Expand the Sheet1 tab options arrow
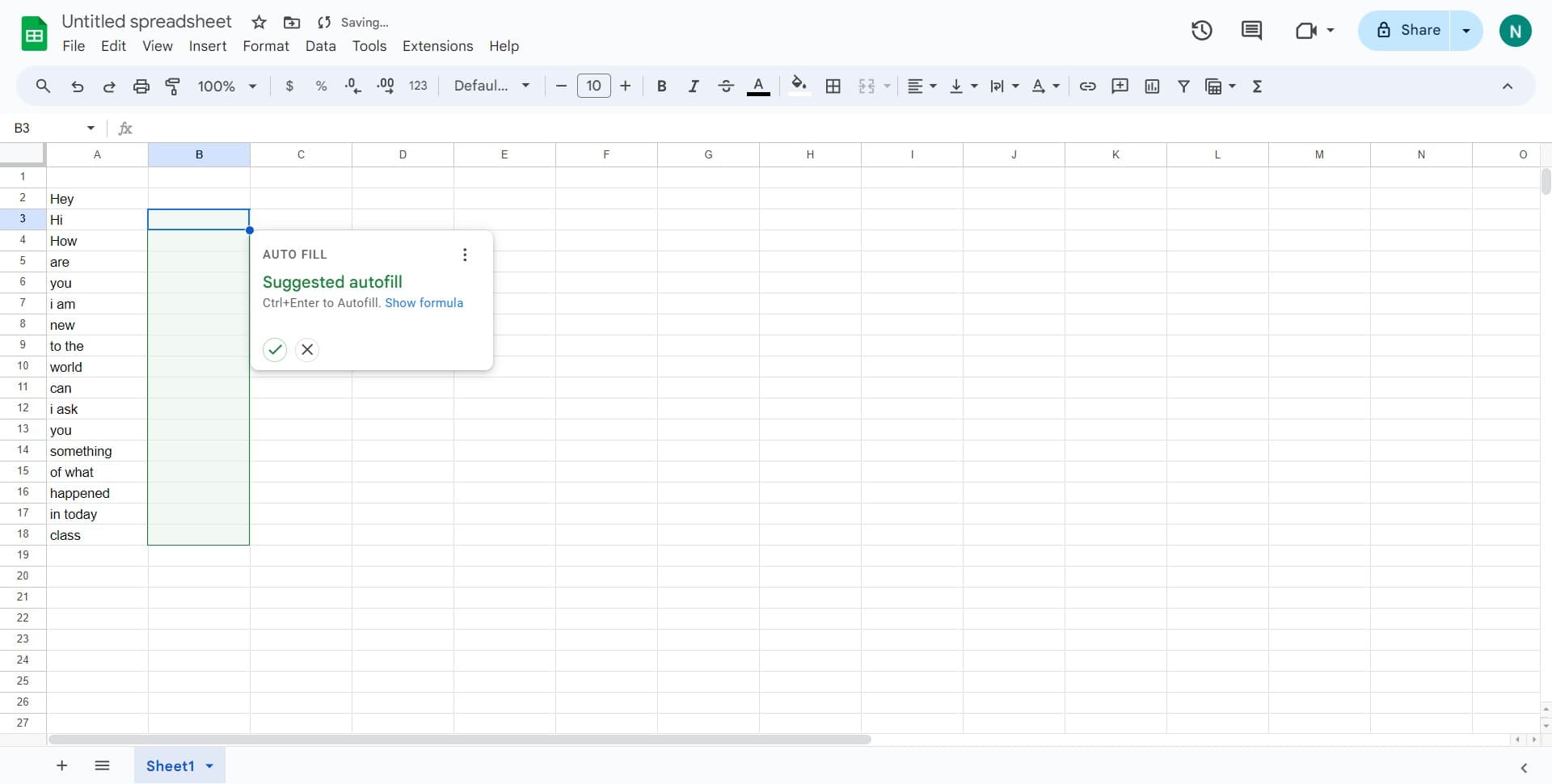Viewport: 1552px width, 784px height. coord(209,766)
